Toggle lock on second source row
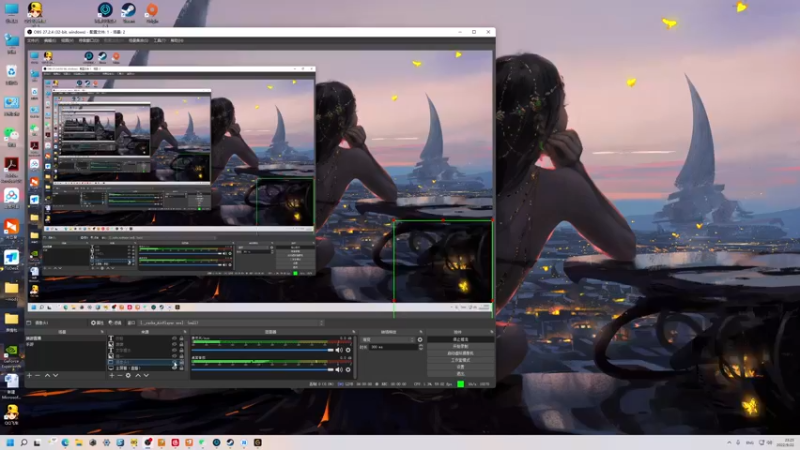The width and height of the screenshot is (800, 450). click(181, 344)
